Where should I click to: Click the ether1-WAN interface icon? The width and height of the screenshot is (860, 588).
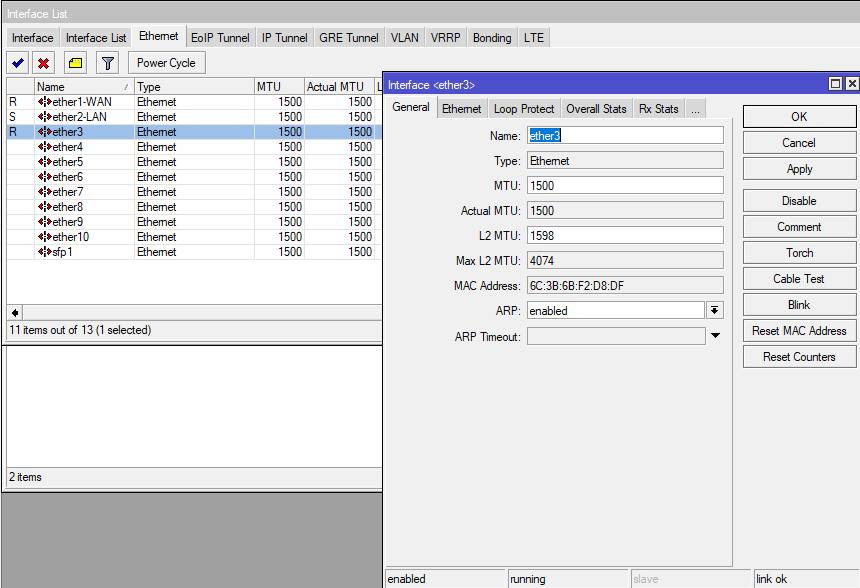pyautogui.click(x=44, y=102)
